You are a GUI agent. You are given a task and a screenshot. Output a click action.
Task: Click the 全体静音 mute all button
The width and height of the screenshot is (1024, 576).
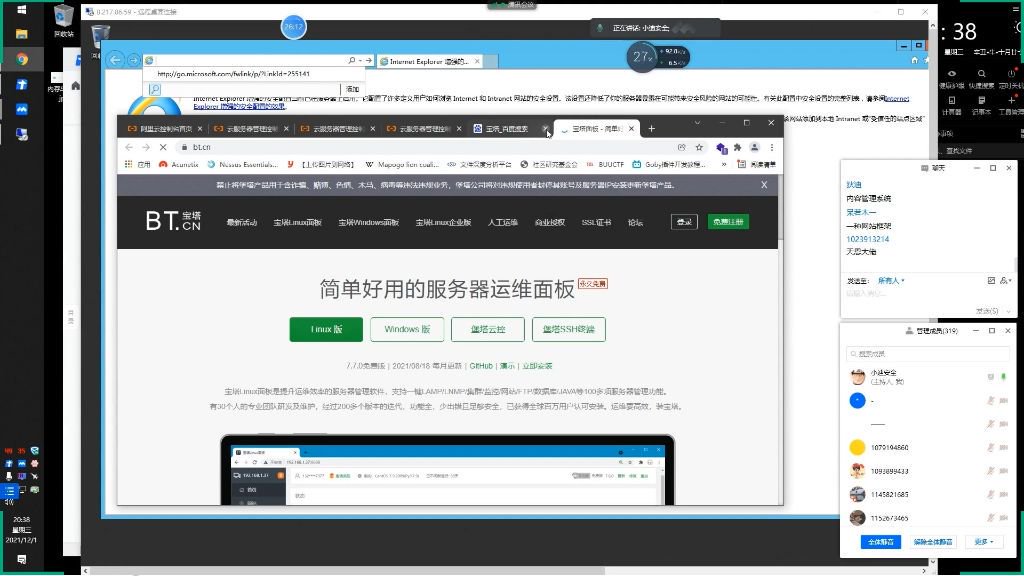click(880, 542)
